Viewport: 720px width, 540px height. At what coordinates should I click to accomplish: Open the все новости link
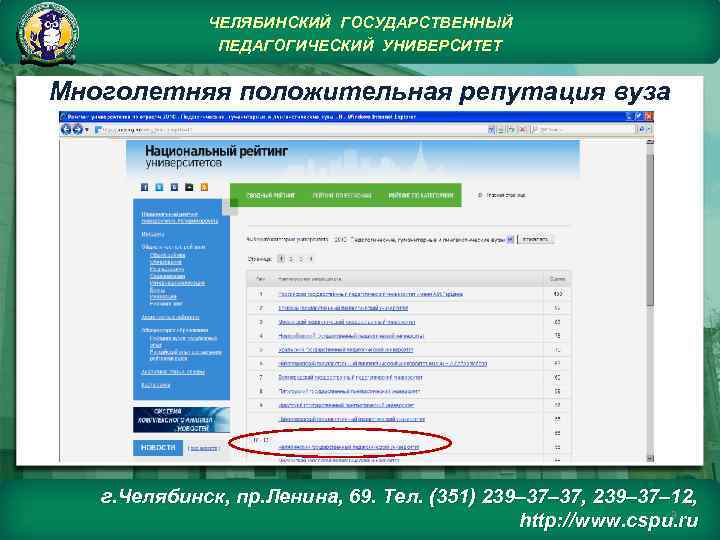pos(204,449)
